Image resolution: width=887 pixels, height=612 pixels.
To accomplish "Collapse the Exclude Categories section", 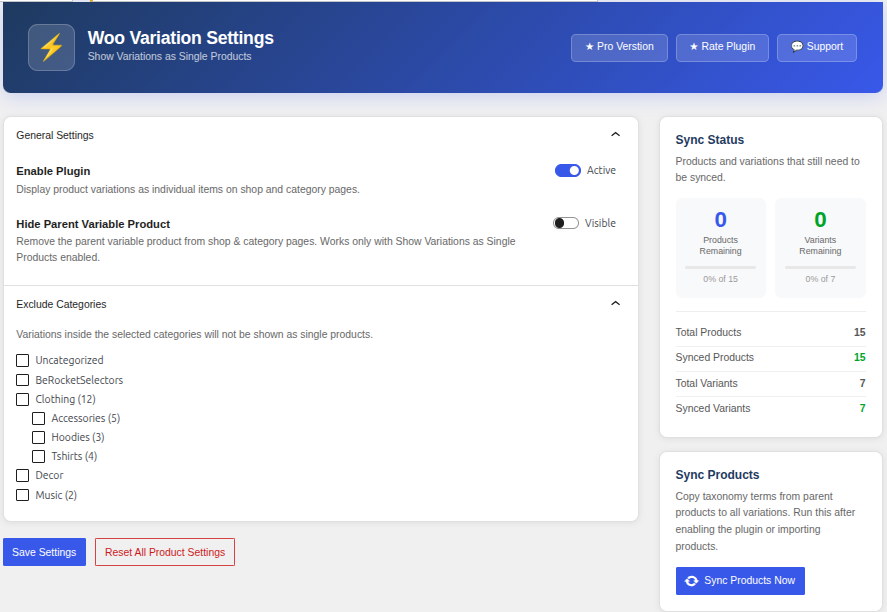I will tap(616, 303).
